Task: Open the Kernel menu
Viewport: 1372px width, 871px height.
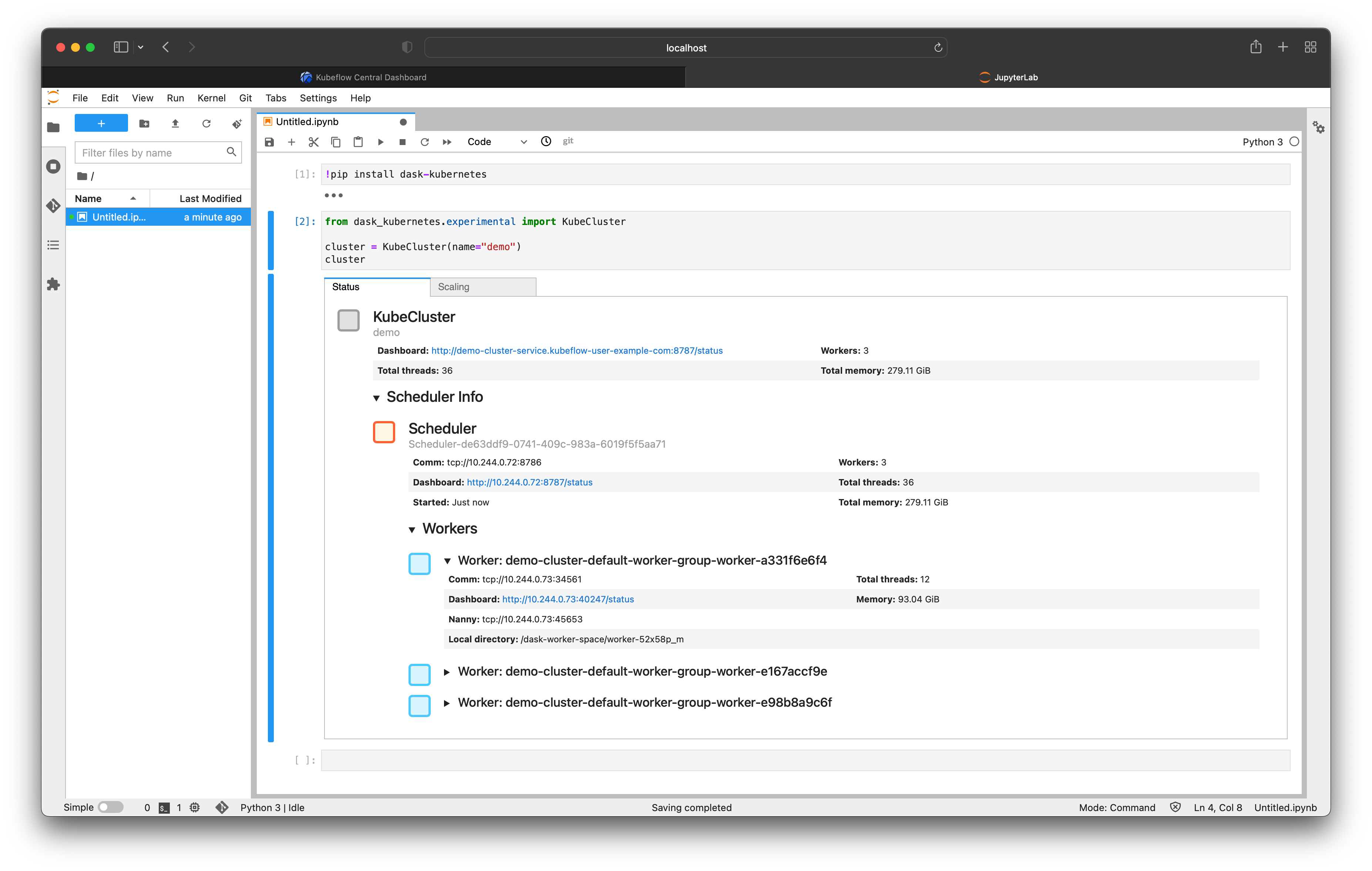Action: click(x=211, y=98)
